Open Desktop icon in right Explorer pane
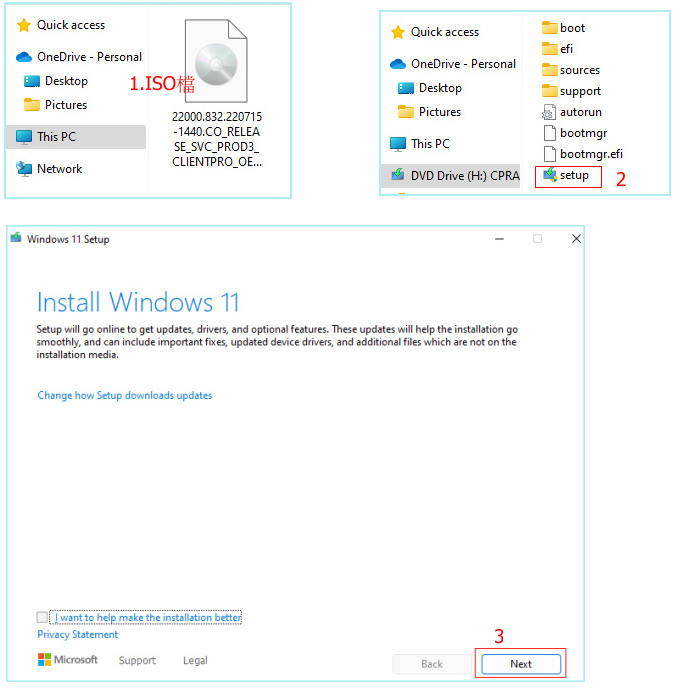The width and height of the screenshot is (676, 690). click(x=406, y=88)
